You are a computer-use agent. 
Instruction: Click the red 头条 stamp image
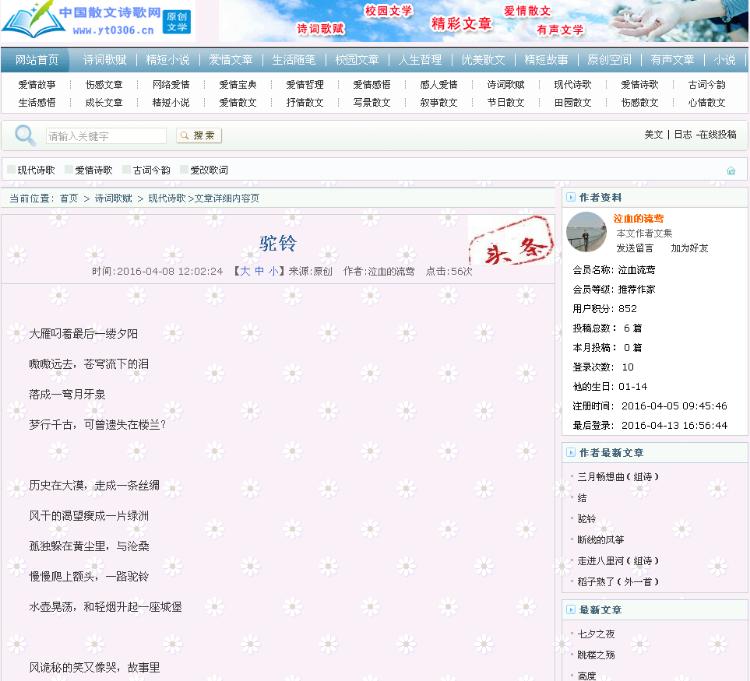[x=511, y=241]
